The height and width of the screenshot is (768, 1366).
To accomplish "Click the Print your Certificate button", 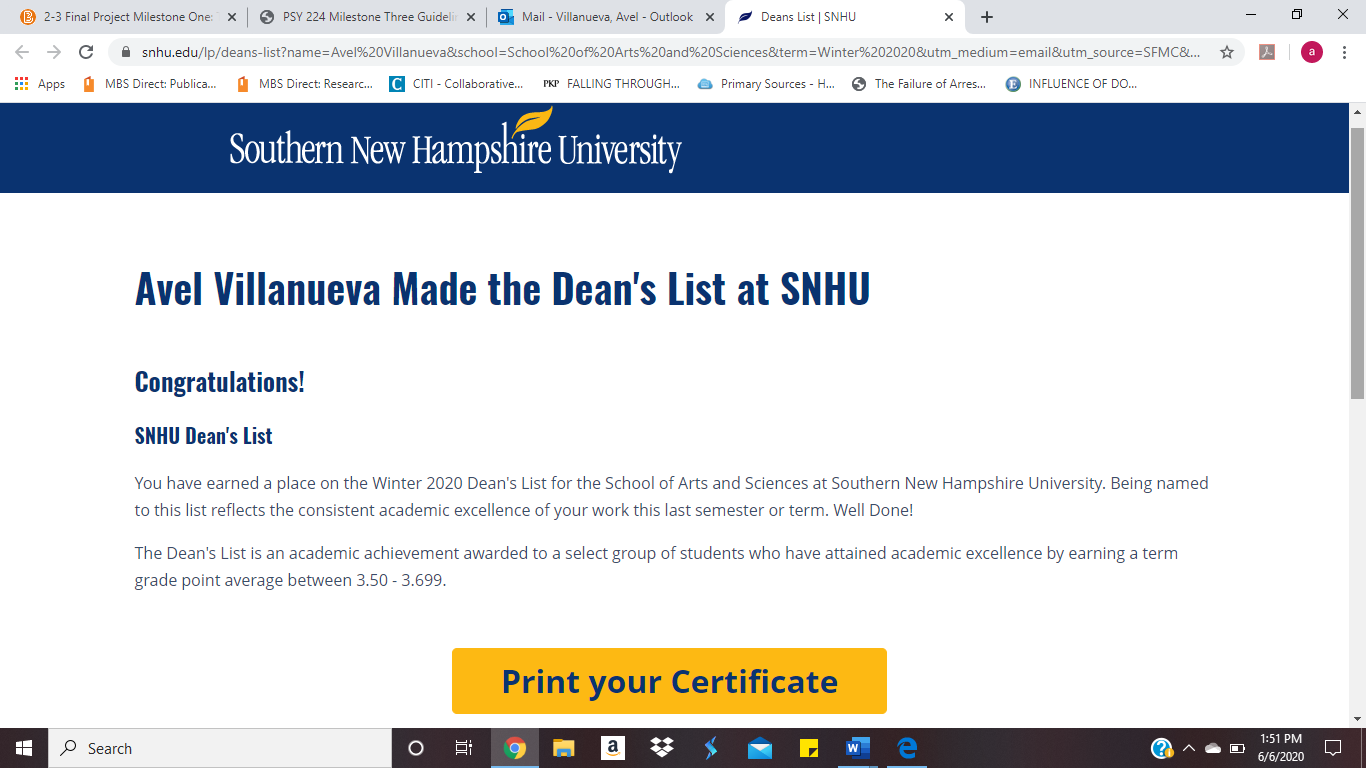I will pyautogui.click(x=669, y=681).
